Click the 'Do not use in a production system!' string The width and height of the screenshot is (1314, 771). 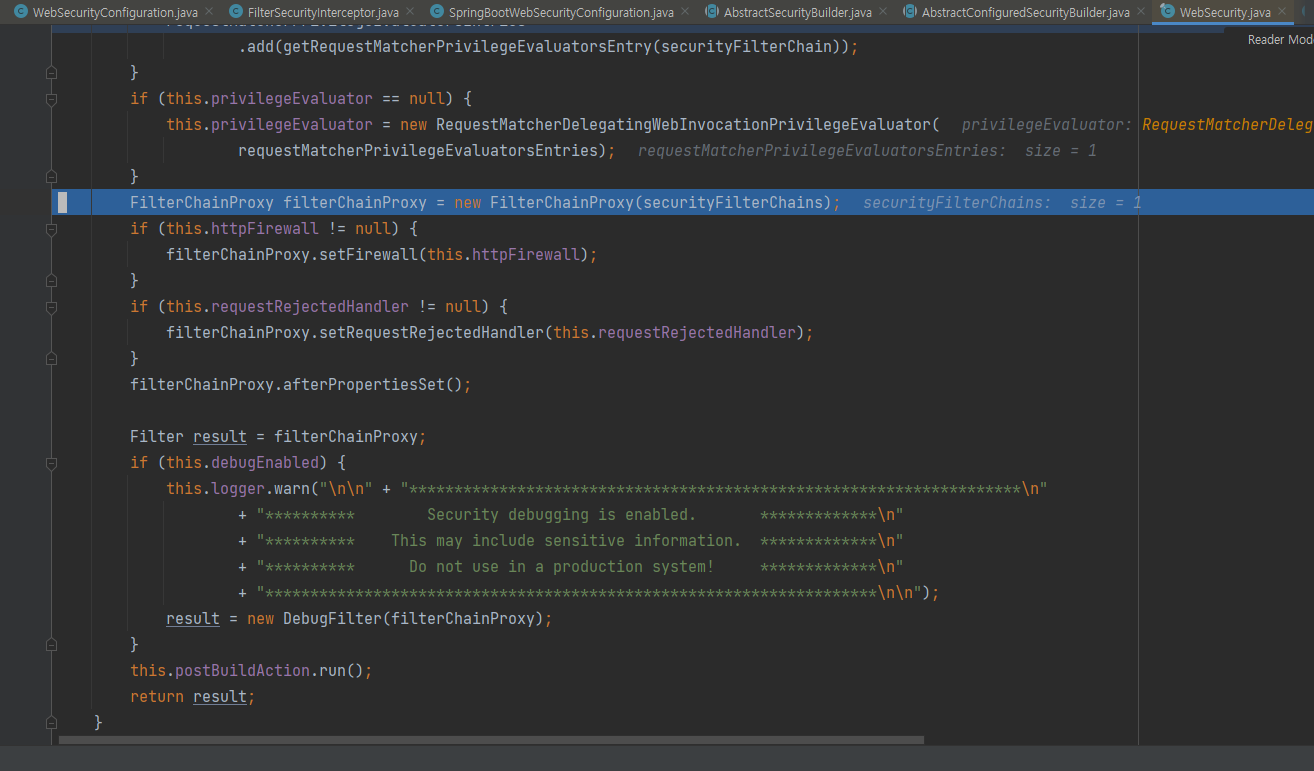click(x=562, y=567)
